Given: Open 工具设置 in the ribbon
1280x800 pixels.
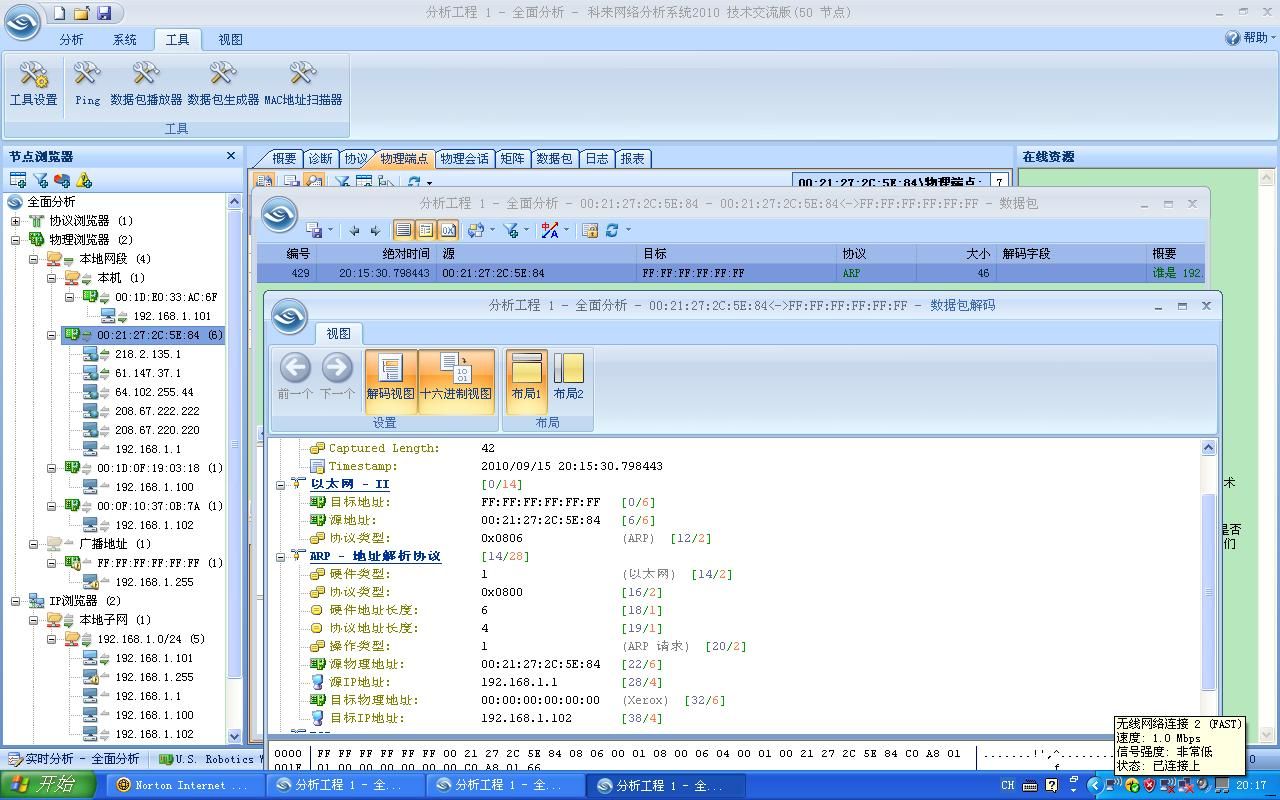Looking at the screenshot, I should click(33, 82).
